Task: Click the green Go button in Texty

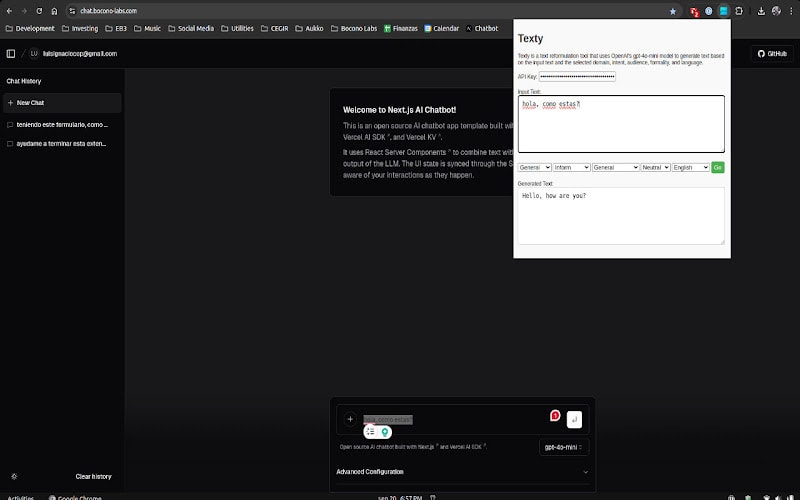Action: [718, 167]
